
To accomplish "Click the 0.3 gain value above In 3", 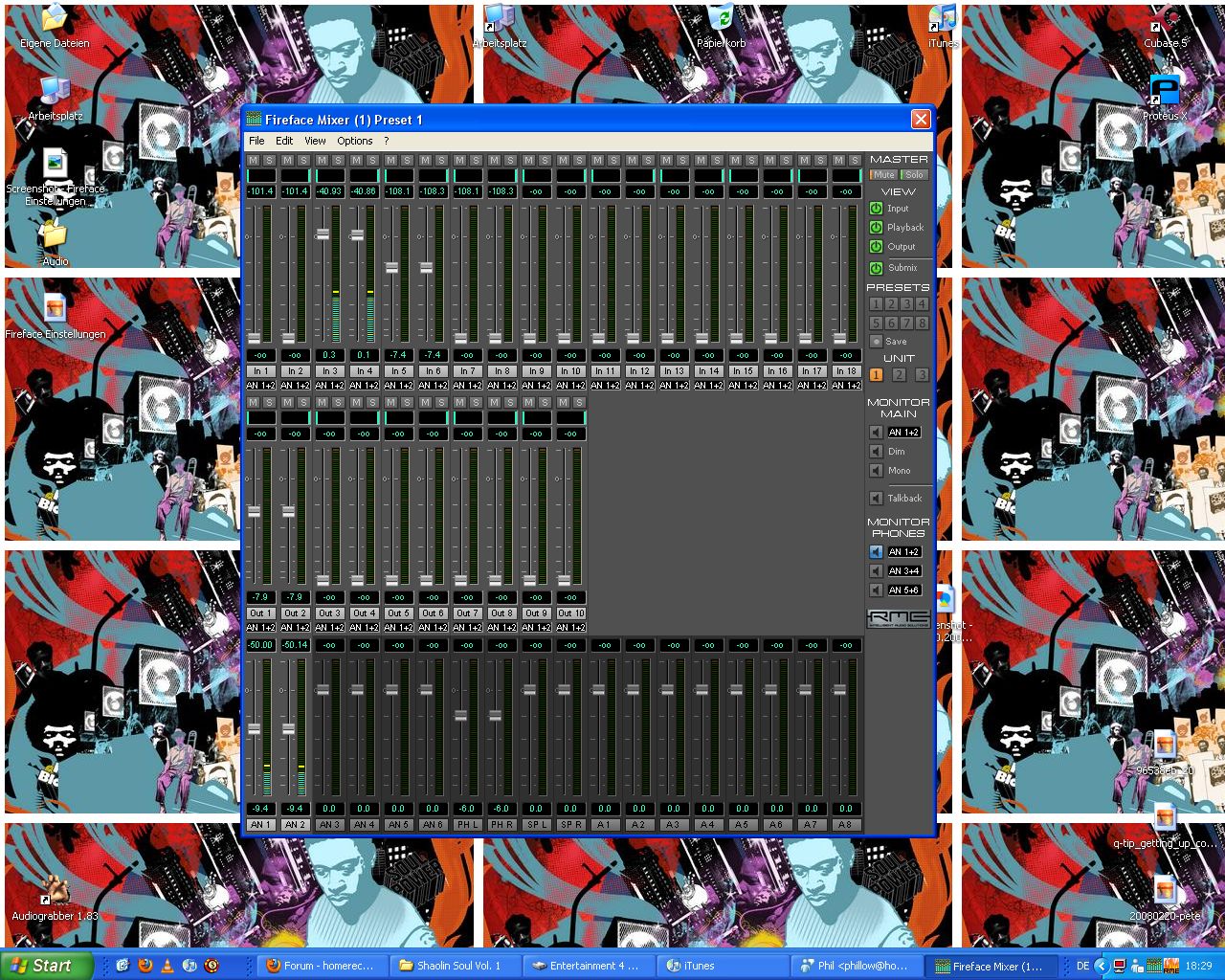I will [329, 355].
